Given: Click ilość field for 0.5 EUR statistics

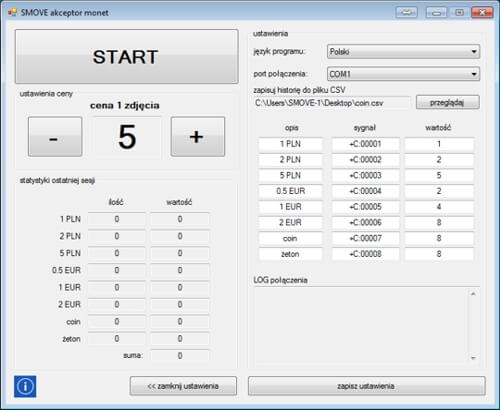Looking at the screenshot, I should pyautogui.click(x=117, y=270).
